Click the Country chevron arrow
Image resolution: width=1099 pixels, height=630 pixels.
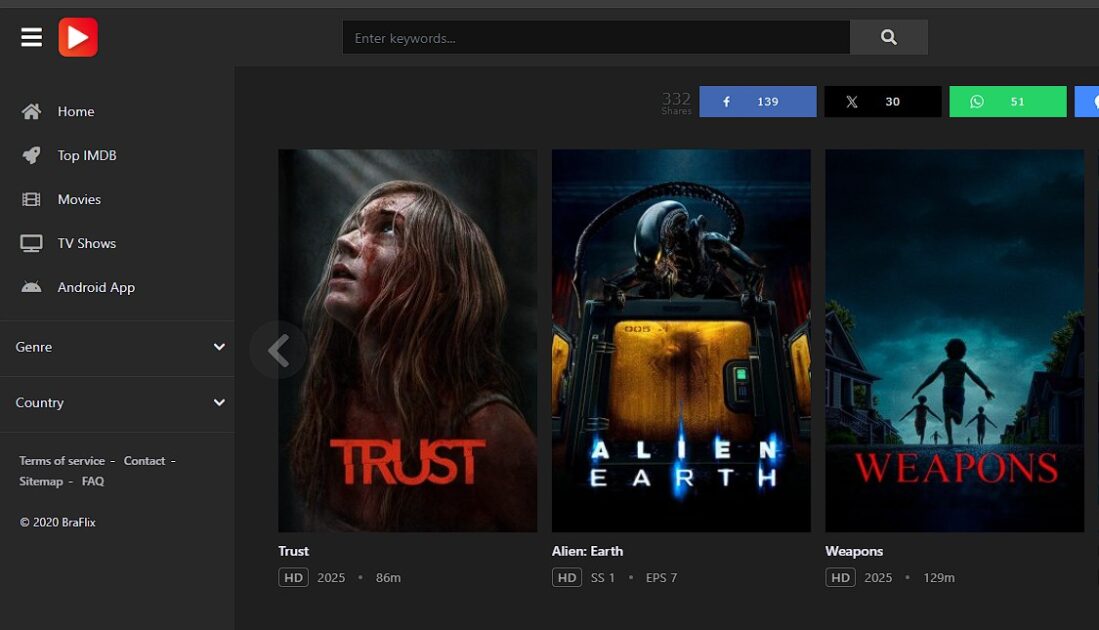coord(219,403)
